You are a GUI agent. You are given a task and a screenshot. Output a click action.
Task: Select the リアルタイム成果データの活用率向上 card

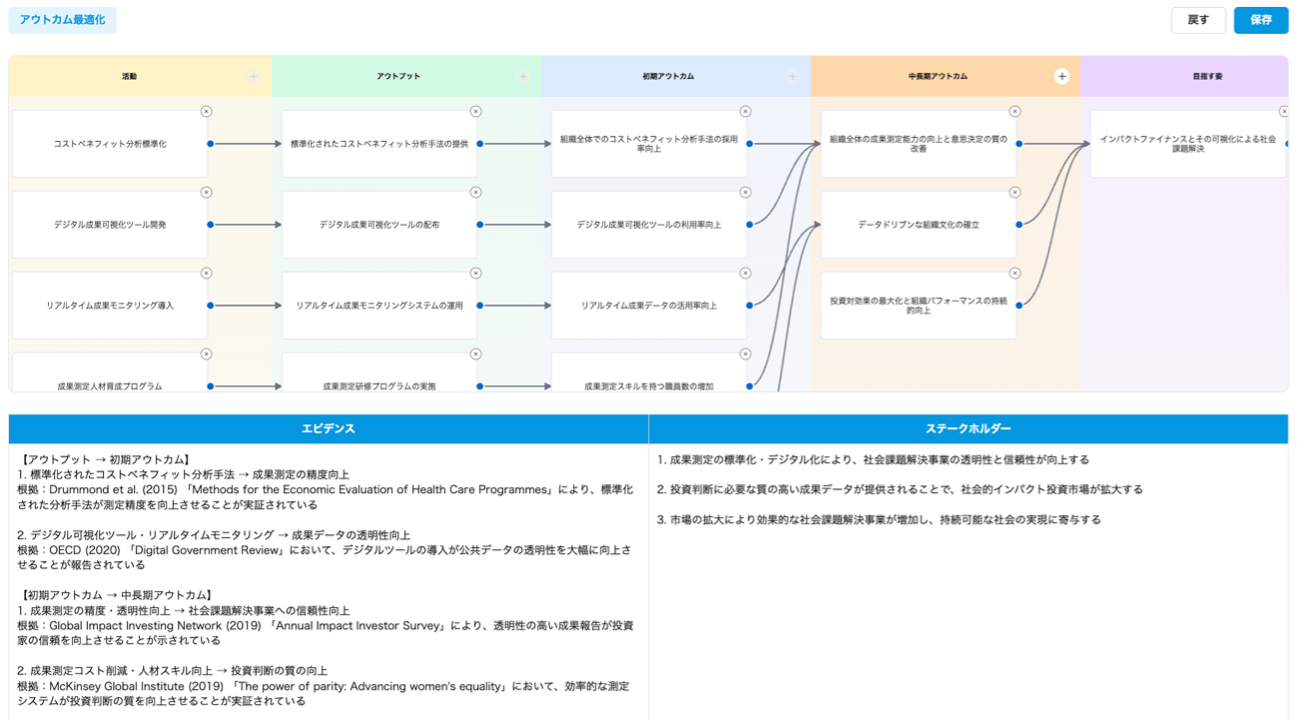[x=649, y=306]
